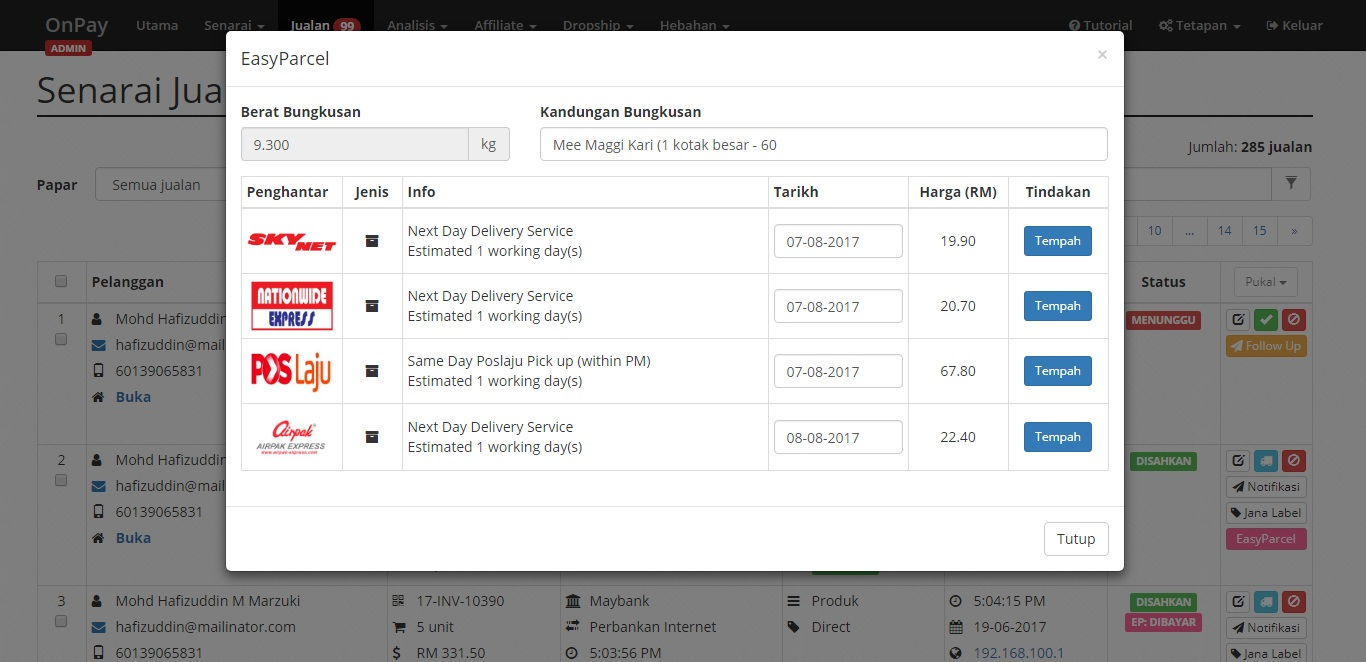Viewport: 1366px width, 662px height.
Task: Click blue truck shipping icon for sale 2
Action: pyautogui.click(x=1266, y=461)
